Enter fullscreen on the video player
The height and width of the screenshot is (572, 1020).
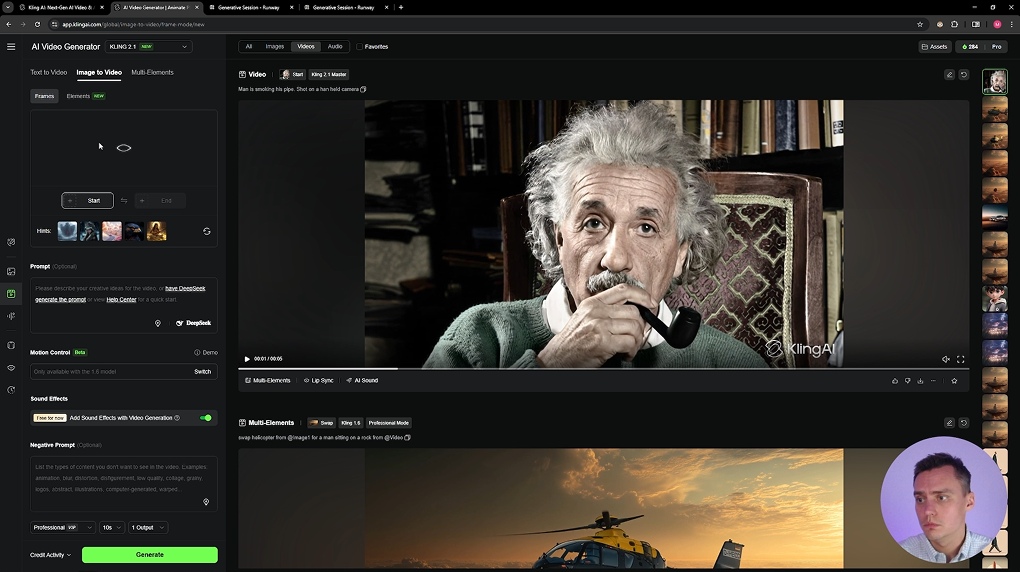click(x=960, y=359)
